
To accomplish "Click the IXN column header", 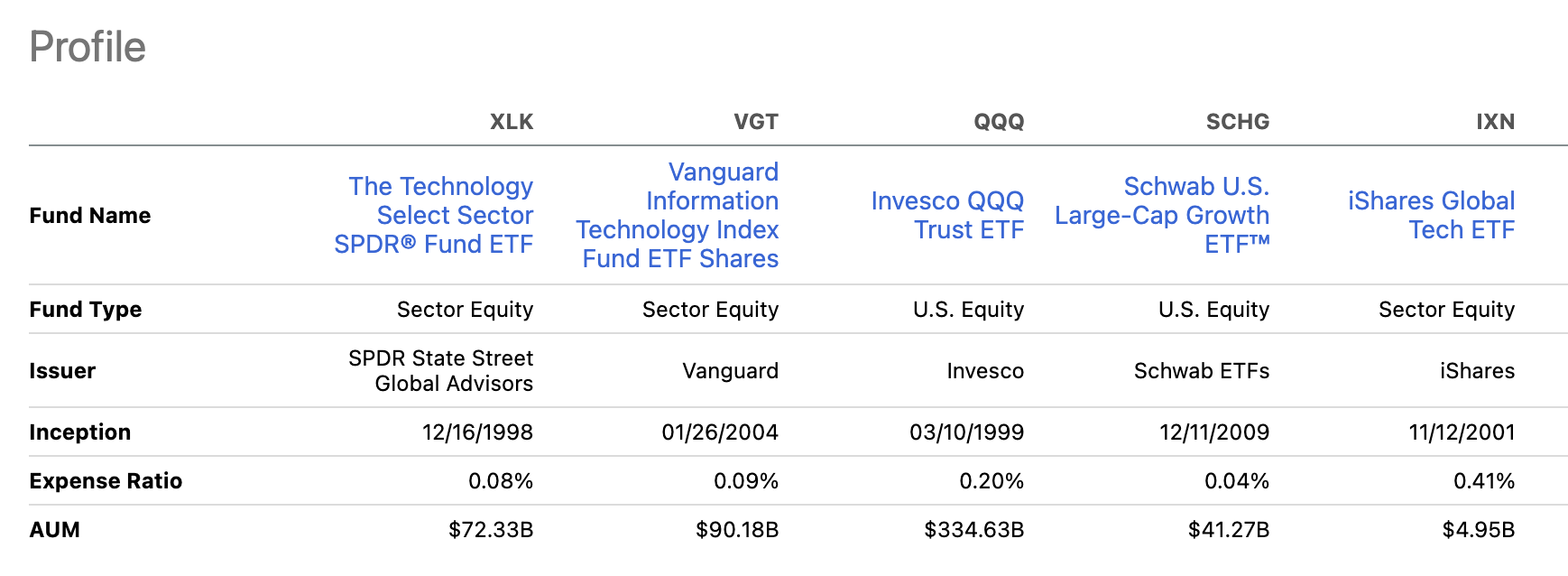I will click(x=1495, y=122).
